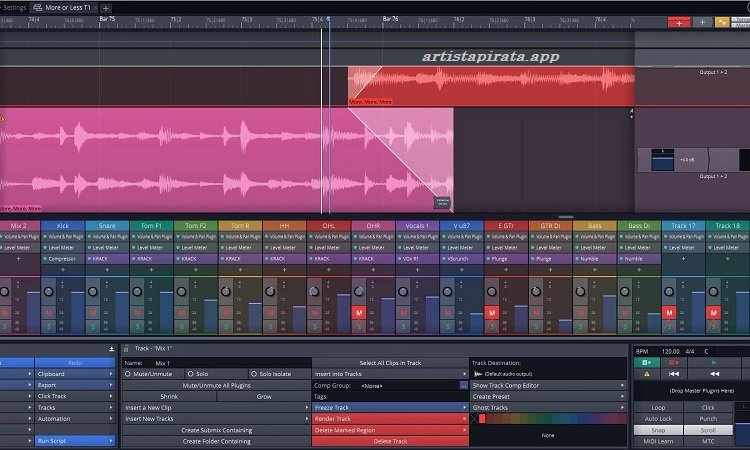750x450 pixels.
Task: Add a new edit tab with plus icon
Action: point(106,8)
